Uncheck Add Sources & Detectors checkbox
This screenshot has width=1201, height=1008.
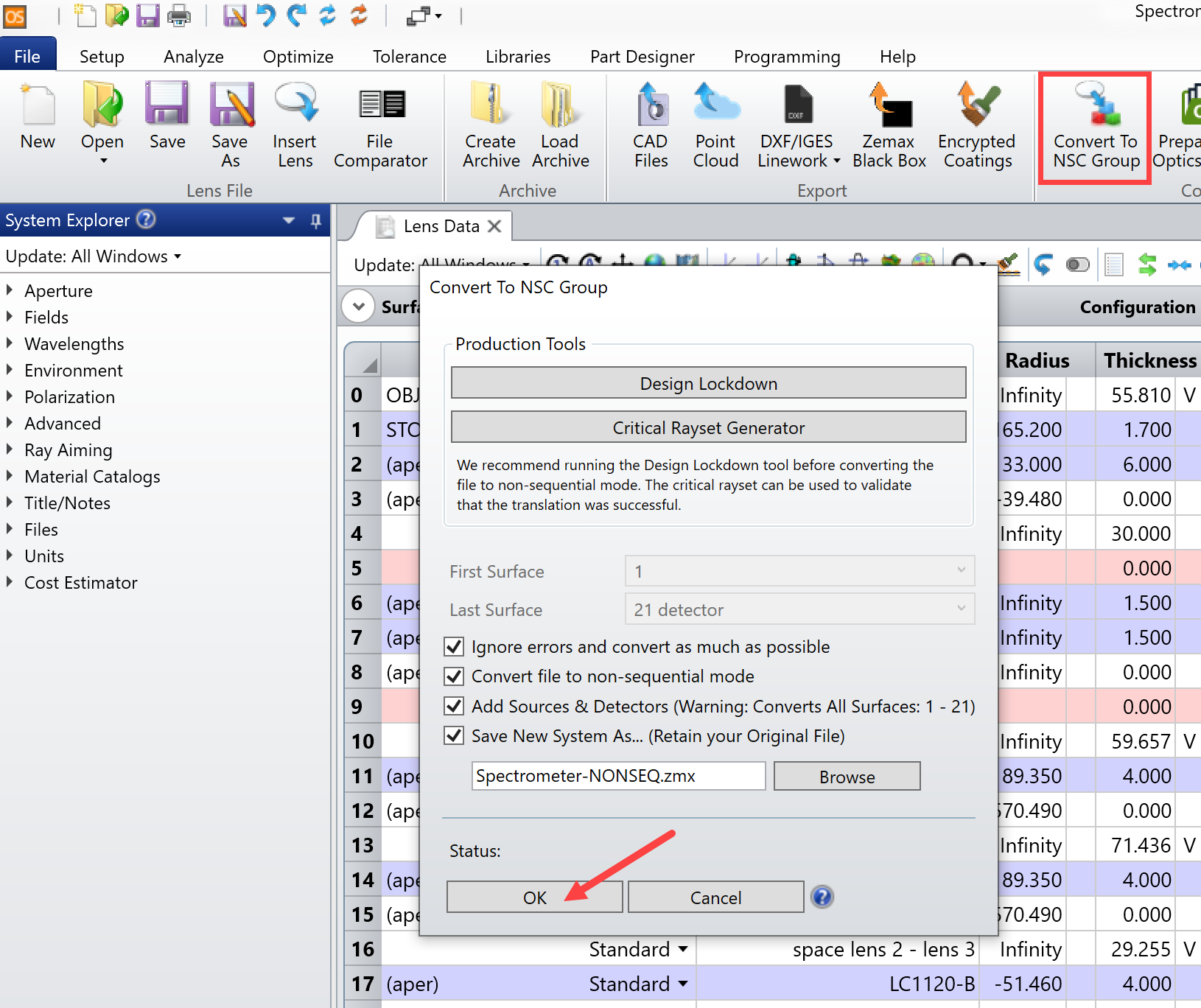[x=454, y=706]
